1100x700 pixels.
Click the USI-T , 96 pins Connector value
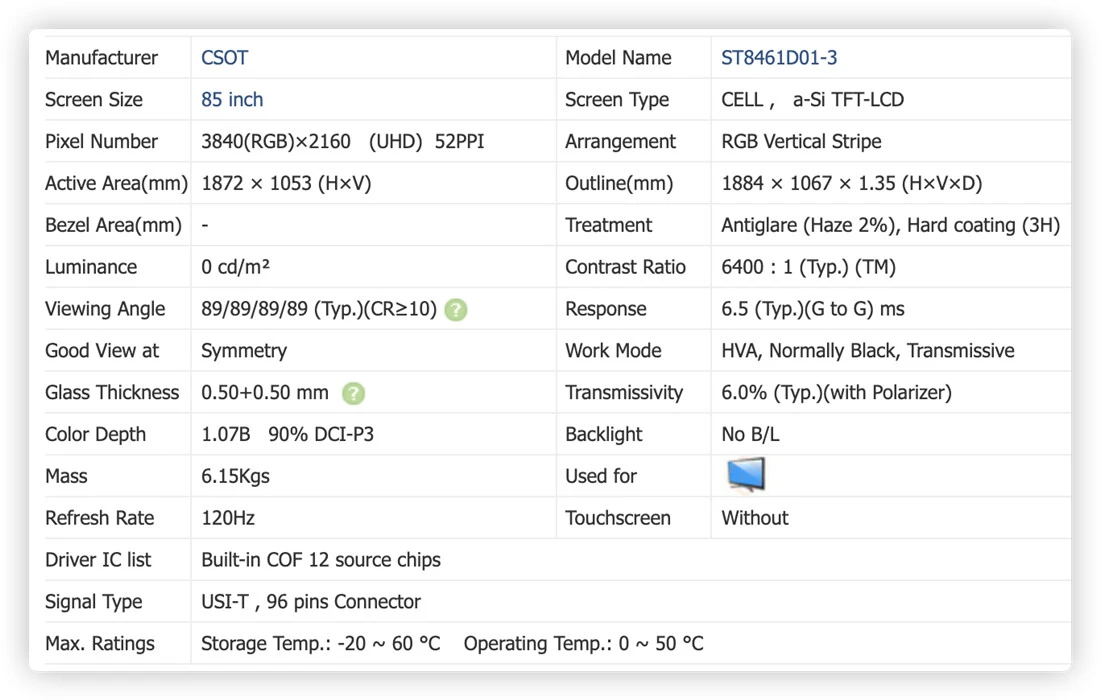pyautogui.click(x=311, y=602)
